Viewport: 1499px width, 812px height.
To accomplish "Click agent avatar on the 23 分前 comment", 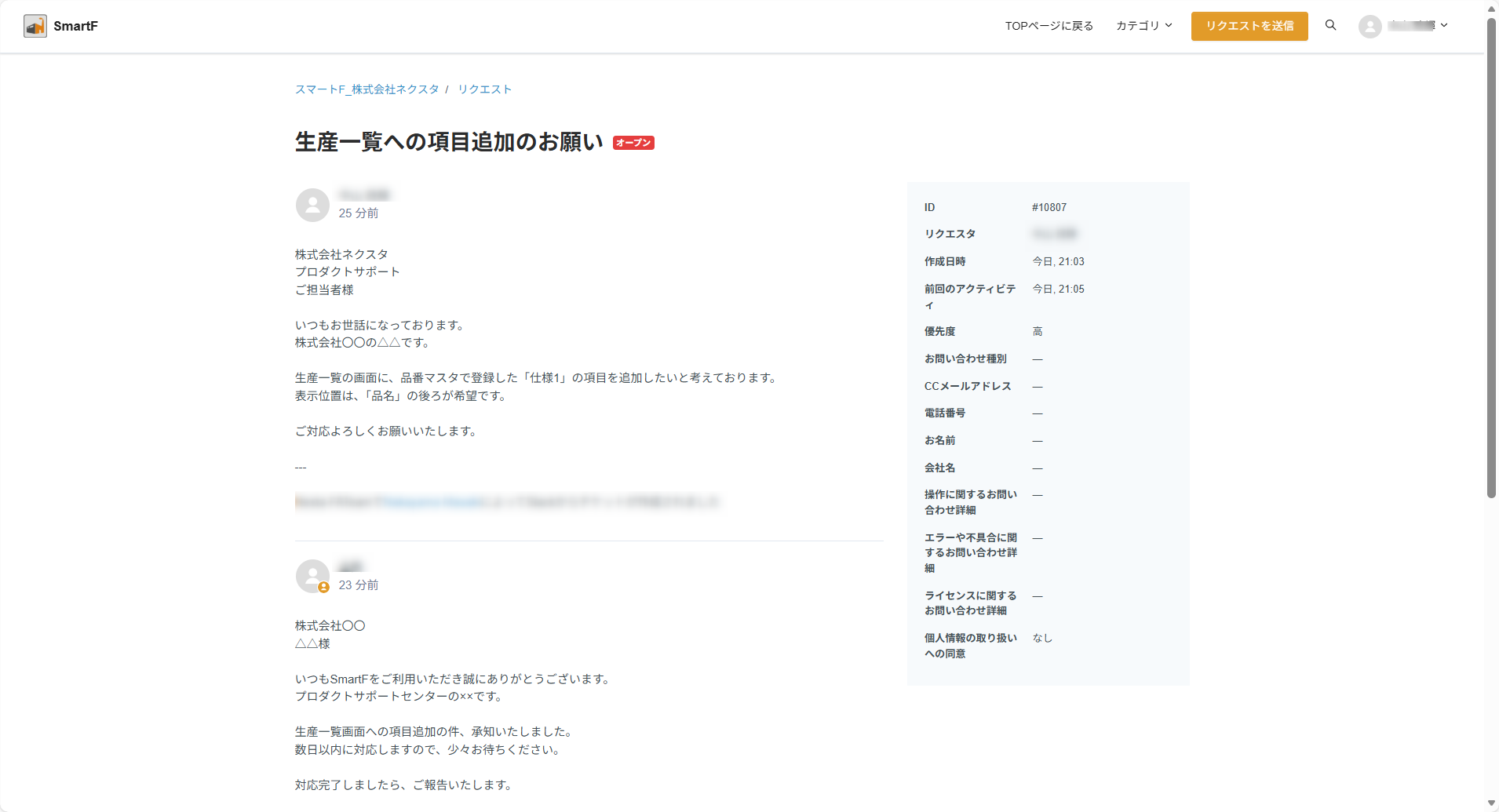I will click(x=312, y=576).
